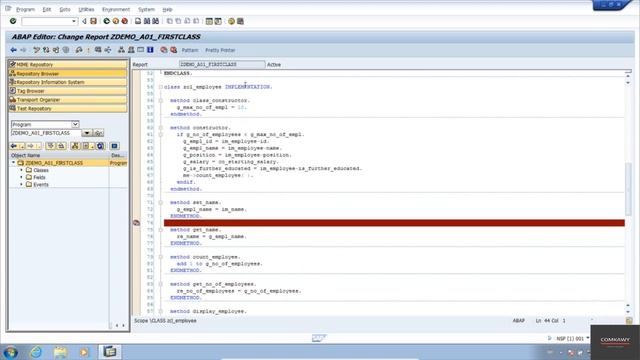Open the Program menu
Viewport: 640px width, 360px height.
(x=25, y=9)
